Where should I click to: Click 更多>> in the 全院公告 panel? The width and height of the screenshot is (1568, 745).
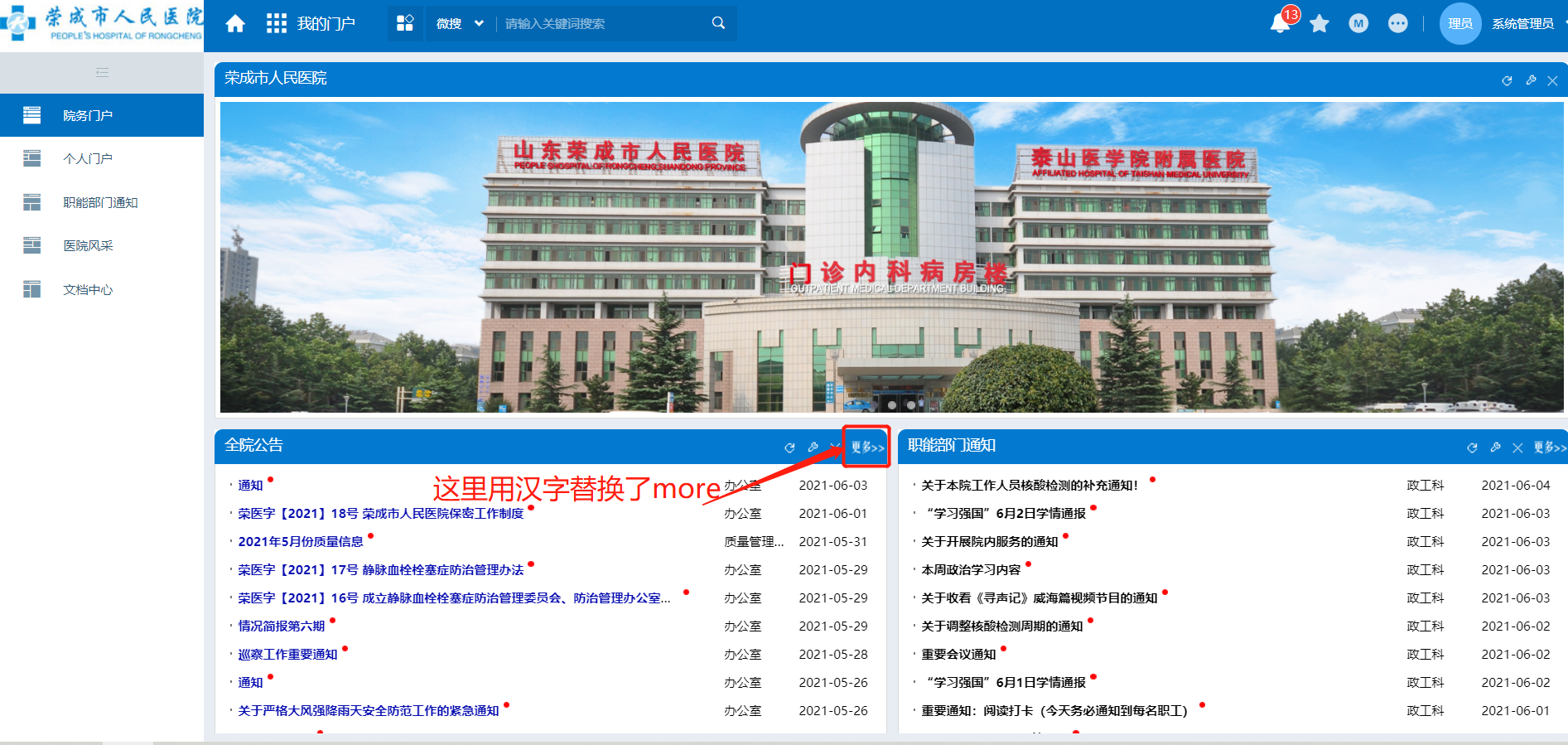[x=867, y=447]
